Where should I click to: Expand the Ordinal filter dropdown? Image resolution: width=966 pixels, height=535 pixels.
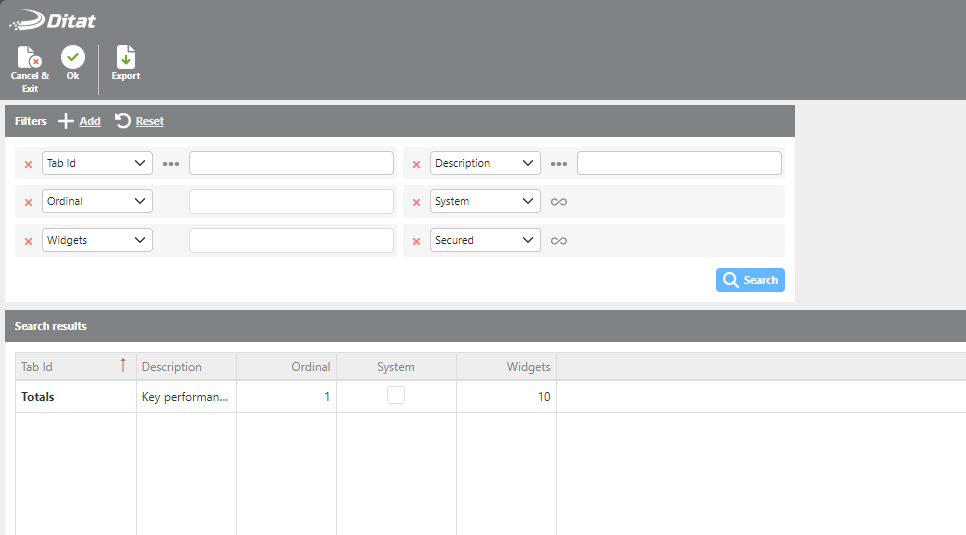97,201
